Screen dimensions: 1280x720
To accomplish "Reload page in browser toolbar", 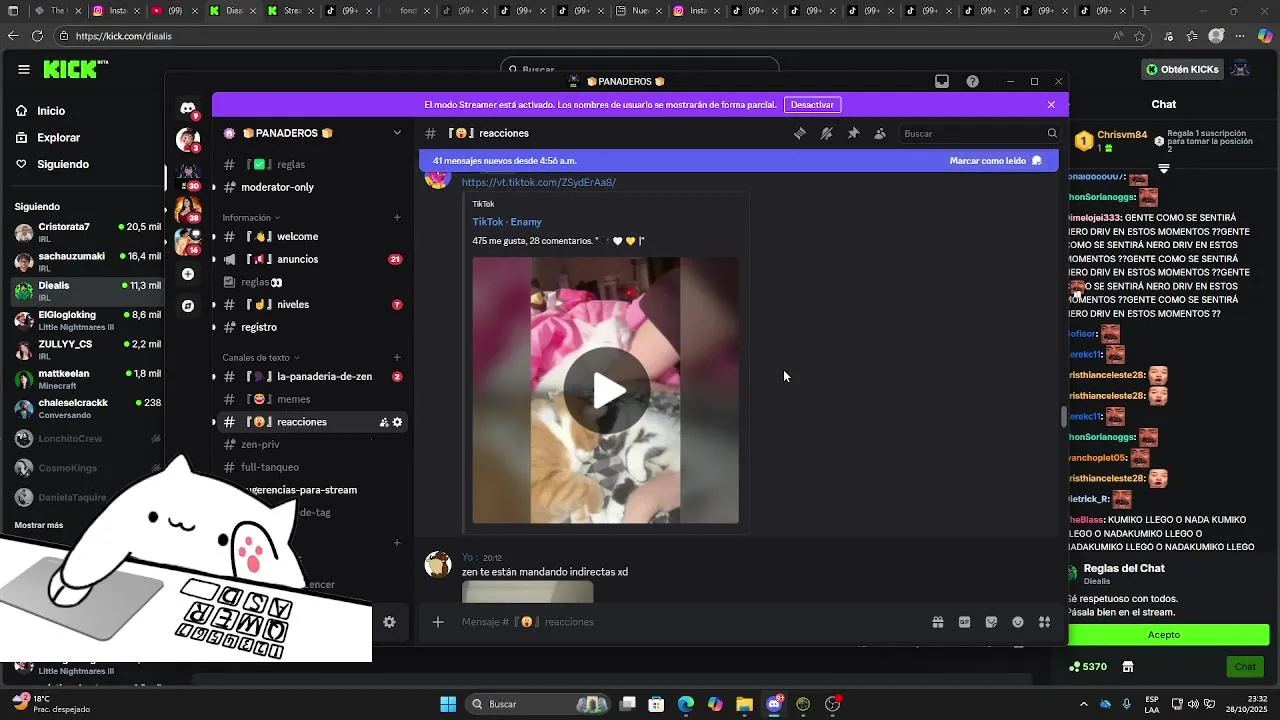I will [37, 36].
